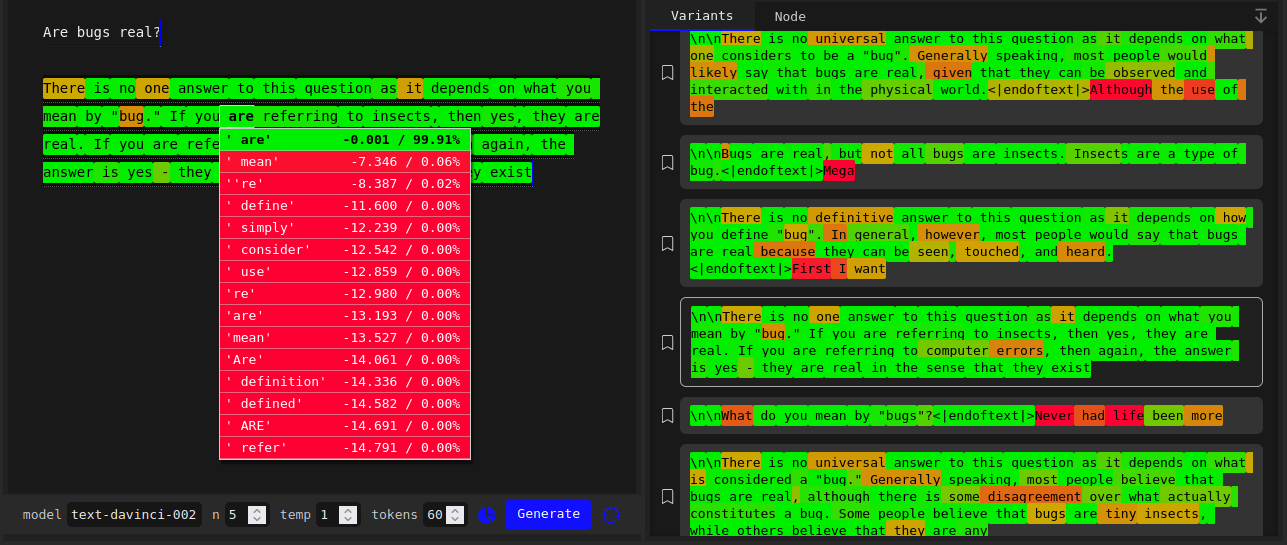Choose the ' mean' token alternative
This screenshot has width=1287, height=545.
[x=345, y=161]
